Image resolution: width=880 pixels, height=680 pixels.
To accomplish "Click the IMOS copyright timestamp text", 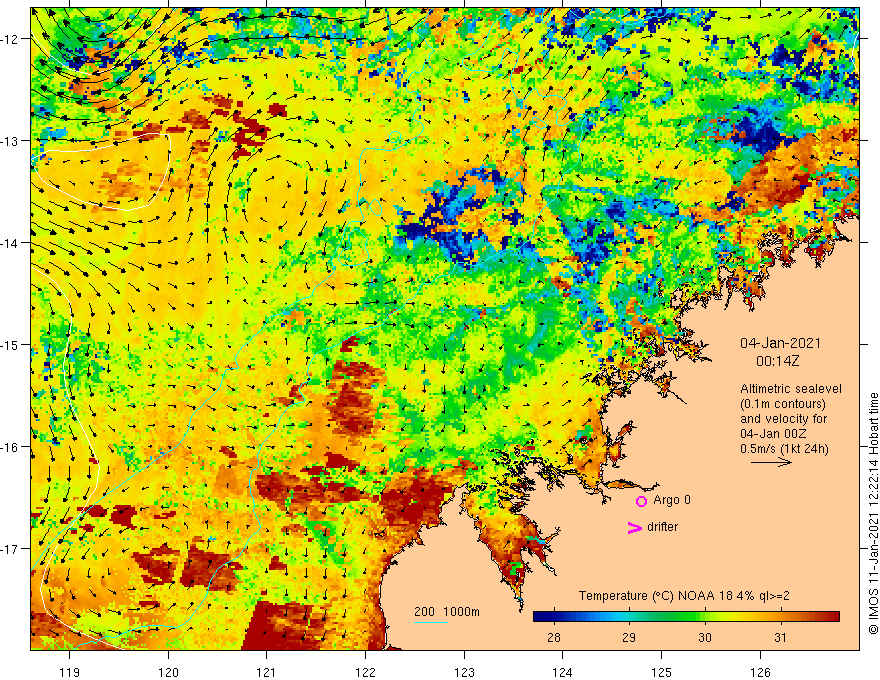I will [x=873, y=513].
